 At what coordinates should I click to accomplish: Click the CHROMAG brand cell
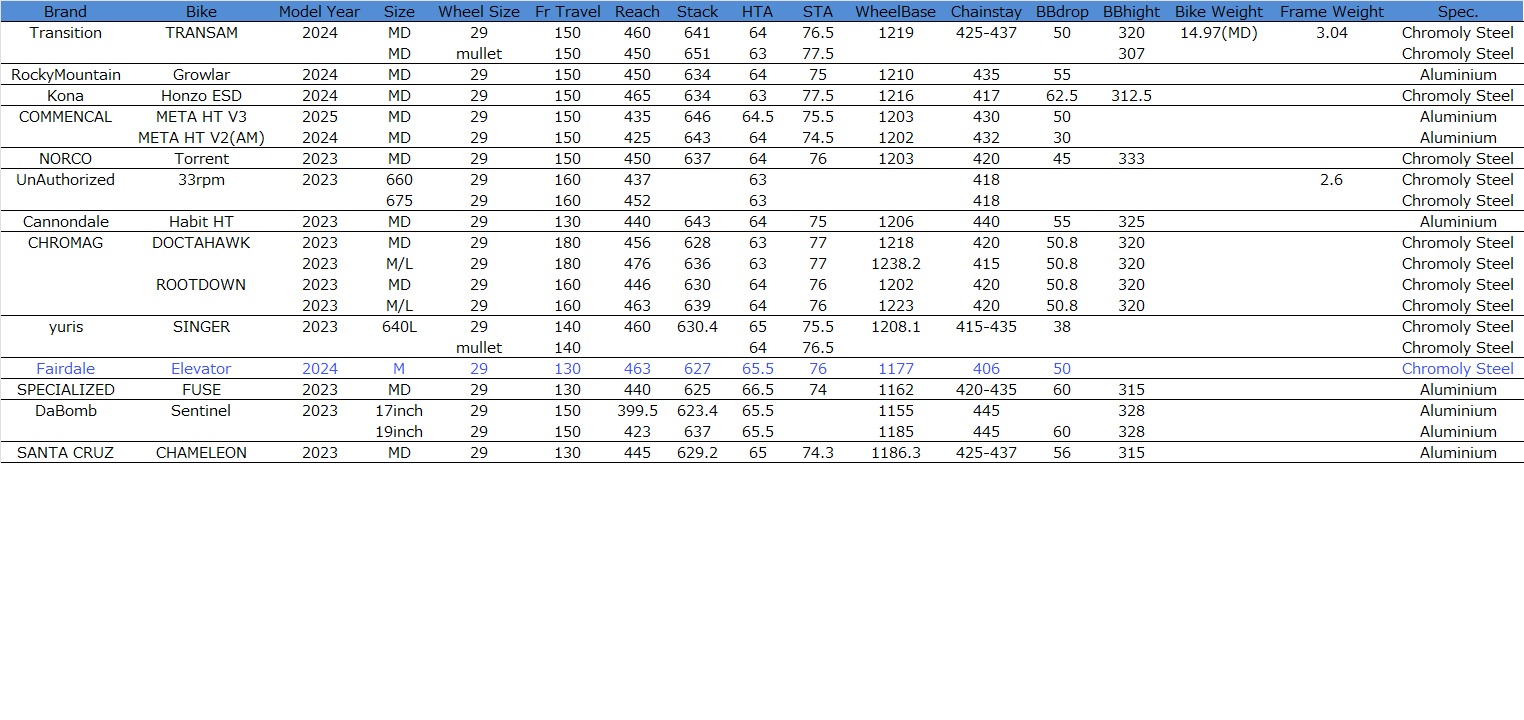pyautogui.click(x=66, y=243)
